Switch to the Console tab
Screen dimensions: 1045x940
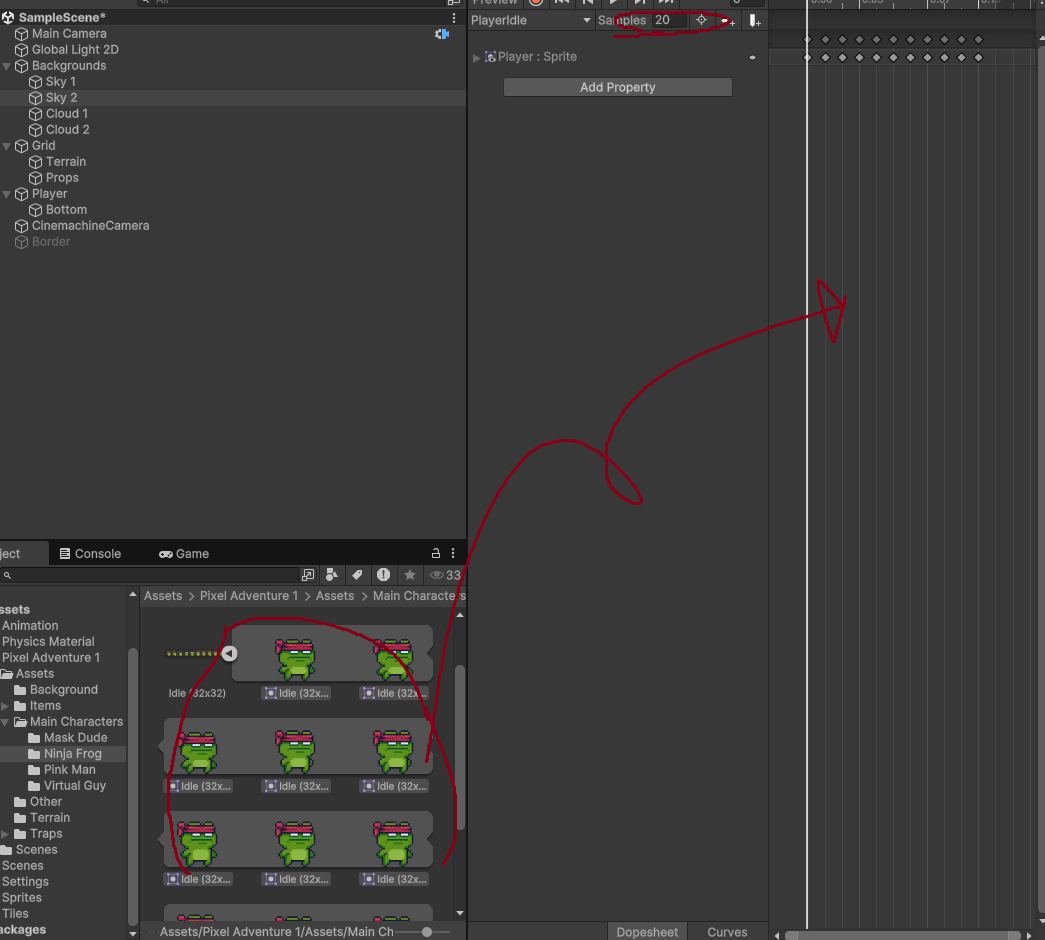[x=90, y=554]
